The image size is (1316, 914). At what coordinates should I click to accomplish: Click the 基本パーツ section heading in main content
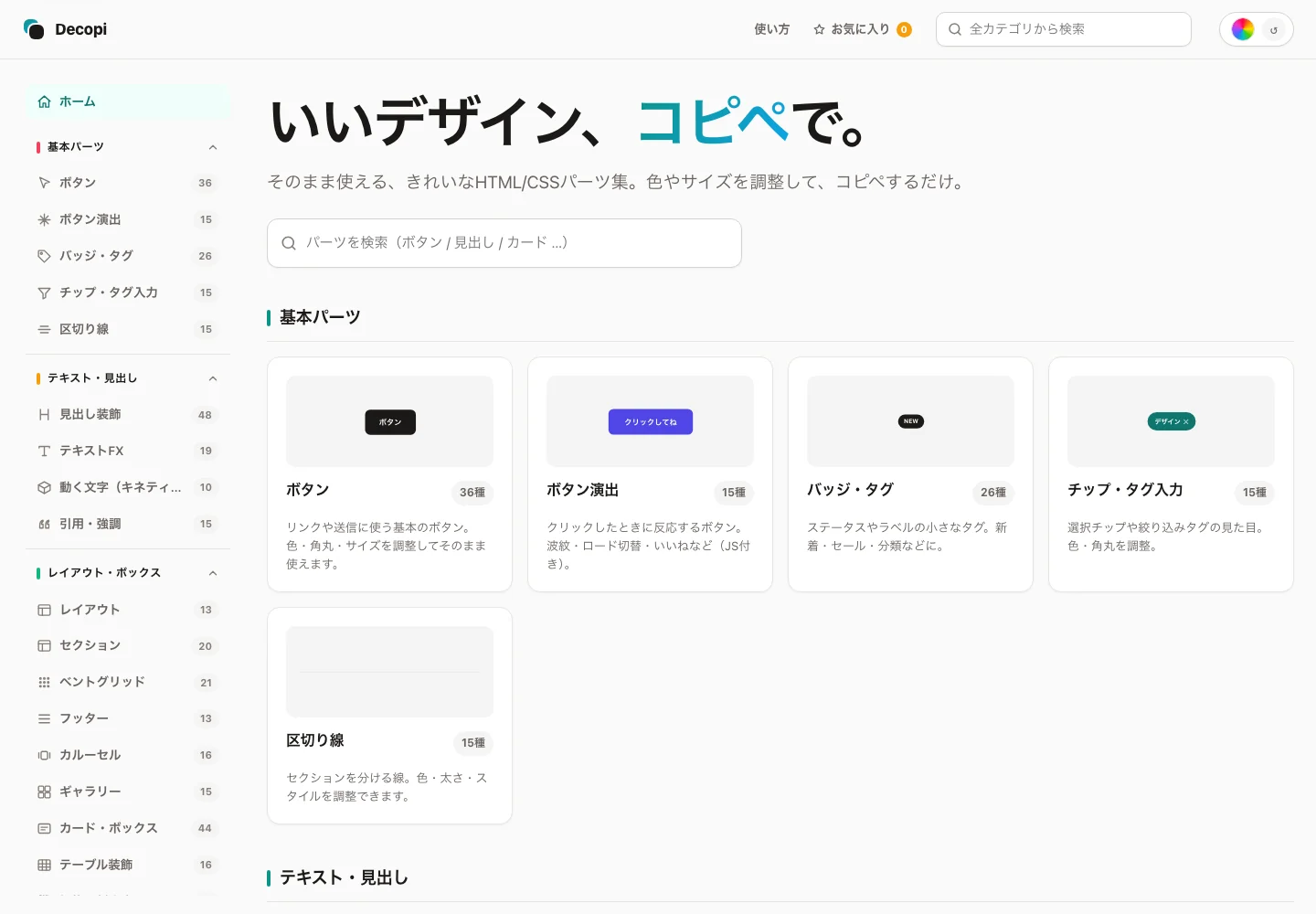[x=320, y=317]
